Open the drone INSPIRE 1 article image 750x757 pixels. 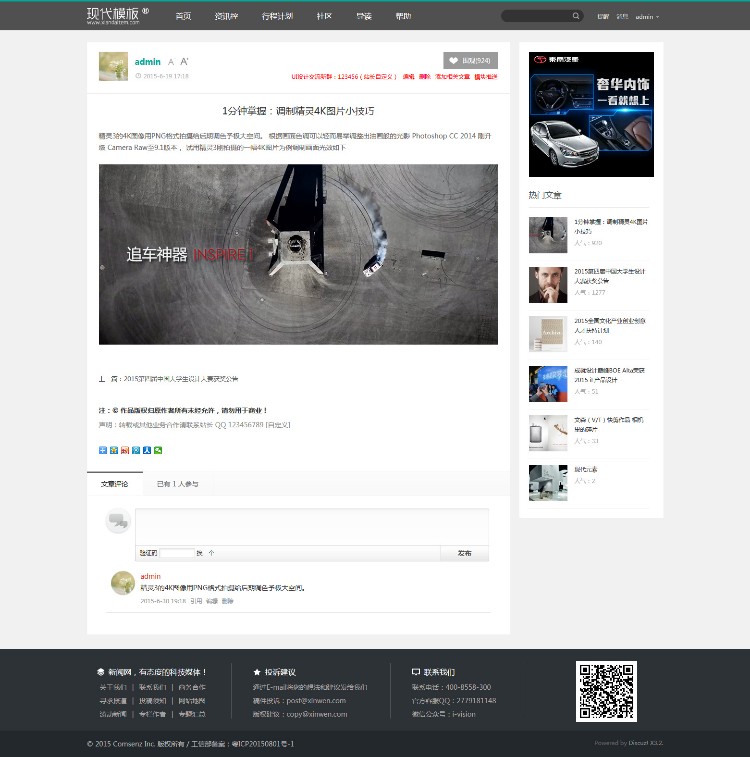[x=298, y=254]
